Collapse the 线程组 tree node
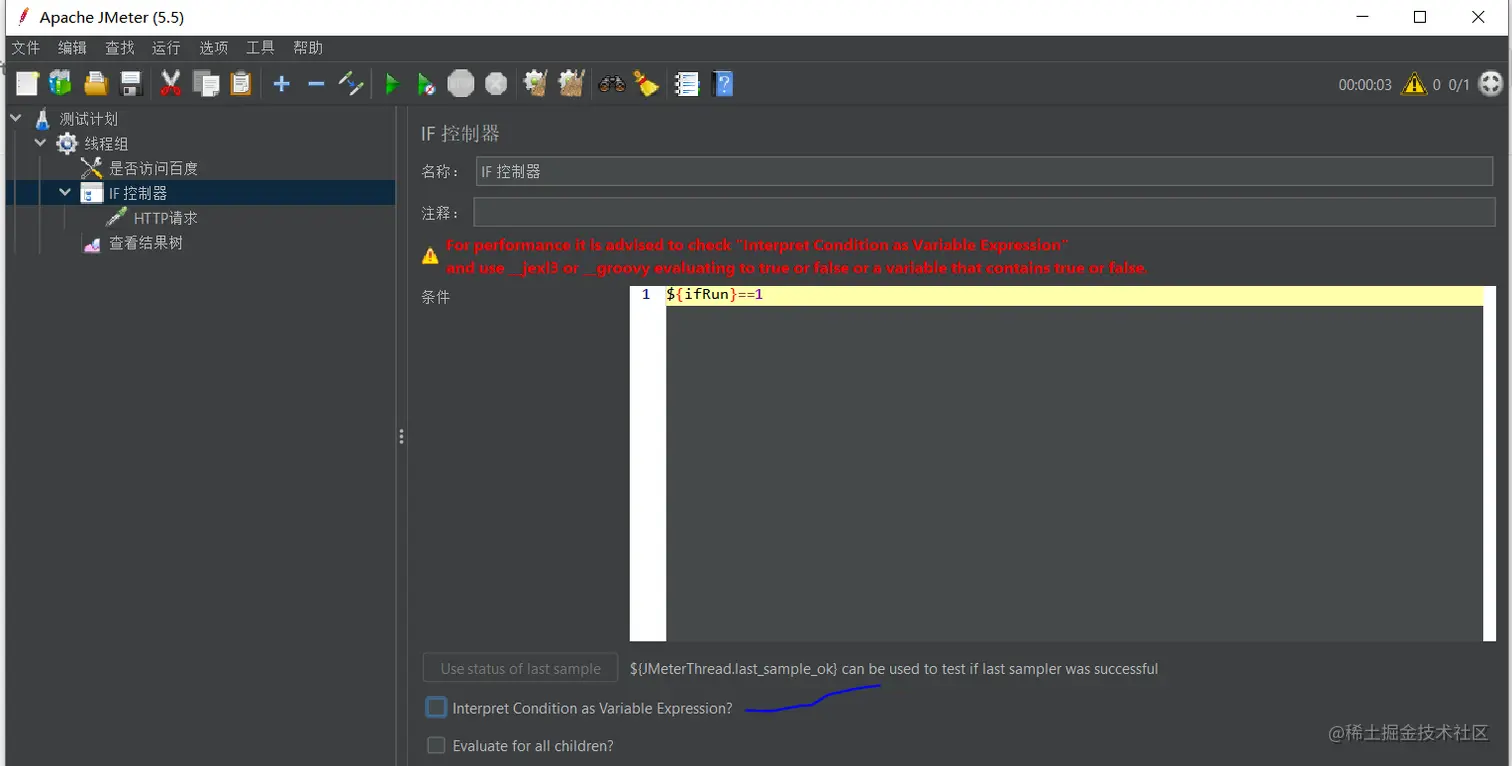Screen dimensions: 1512x766 point(41,143)
